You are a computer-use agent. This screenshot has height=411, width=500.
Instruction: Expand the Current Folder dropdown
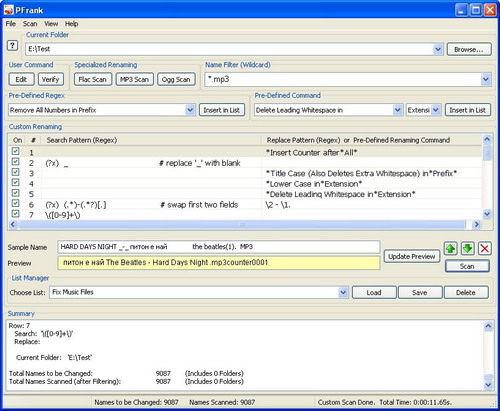pyautogui.click(x=438, y=49)
